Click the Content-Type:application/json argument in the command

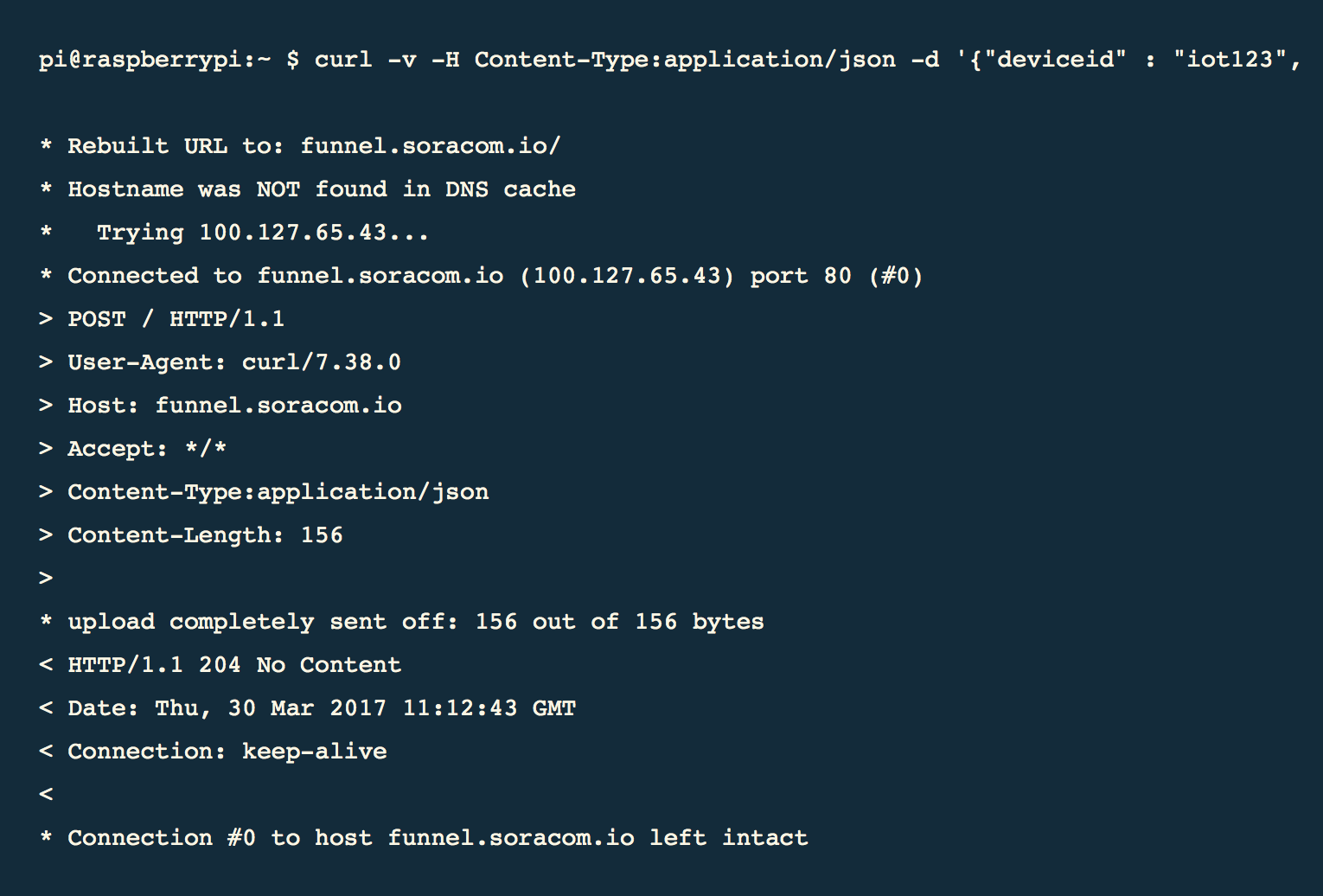685,60
